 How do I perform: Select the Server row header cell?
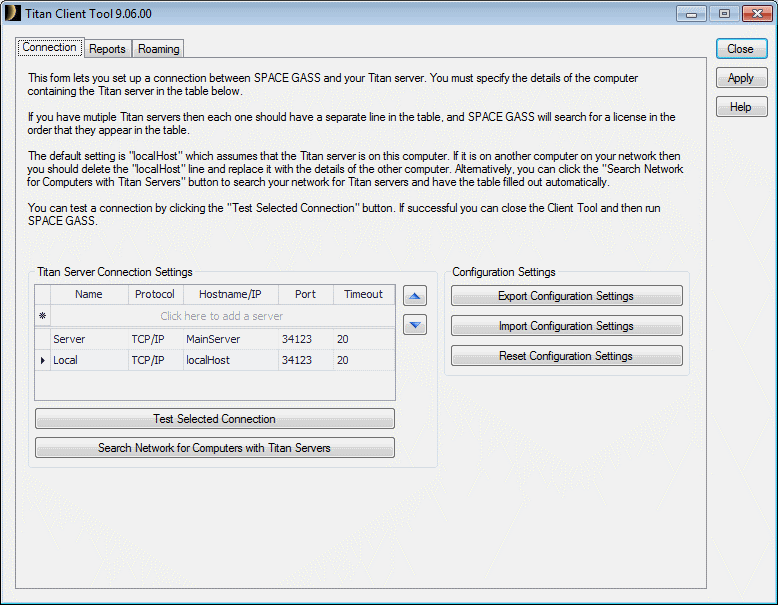coord(43,339)
